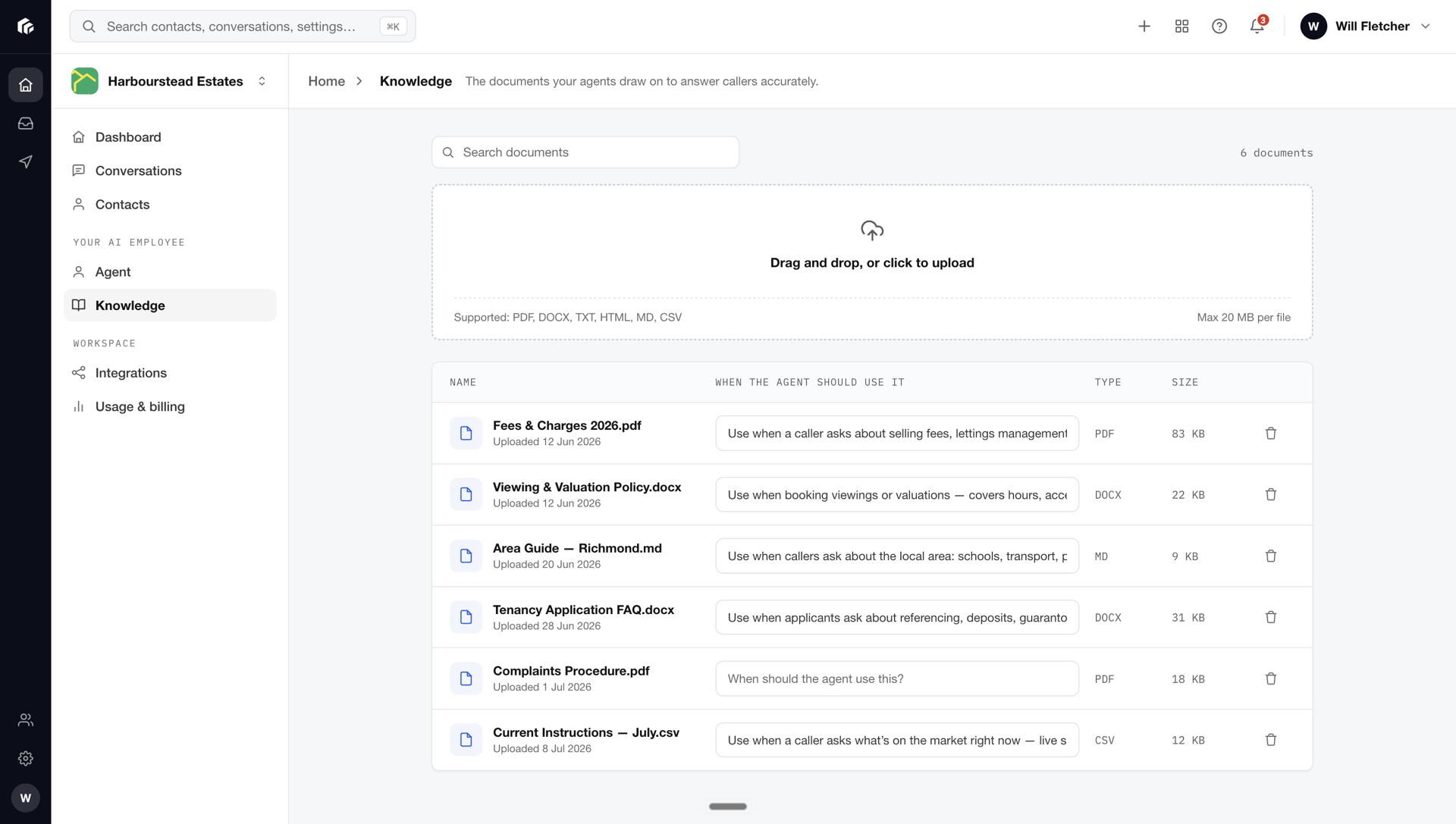
Task: Click the Knowledge breadcrumb title
Action: (416, 81)
